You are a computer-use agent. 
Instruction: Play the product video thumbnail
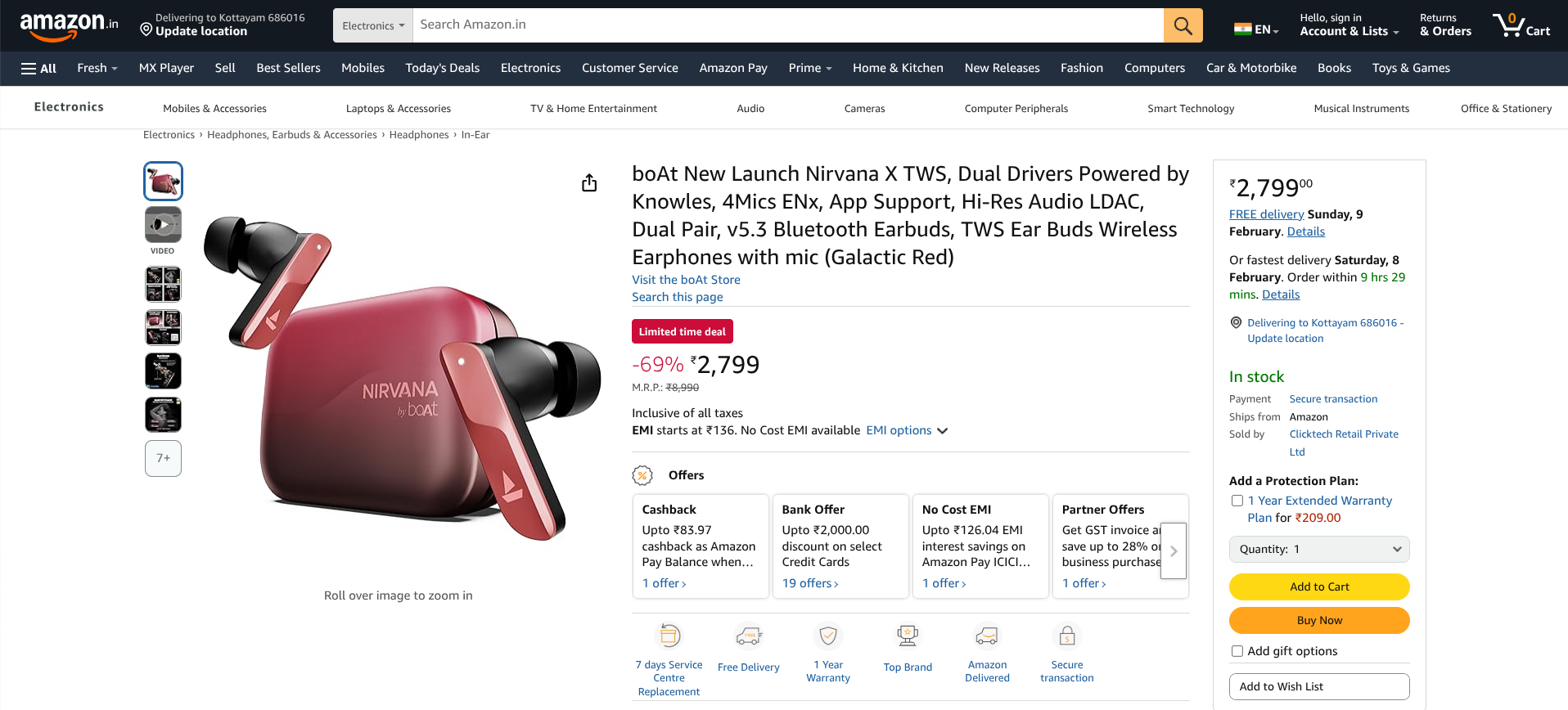point(163,225)
